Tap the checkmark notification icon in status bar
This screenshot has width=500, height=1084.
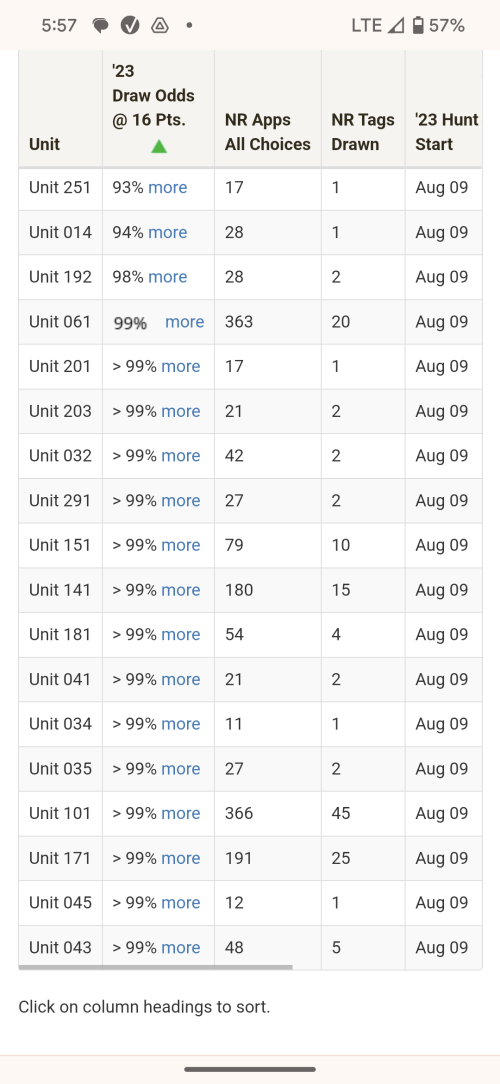click(x=130, y=26)
